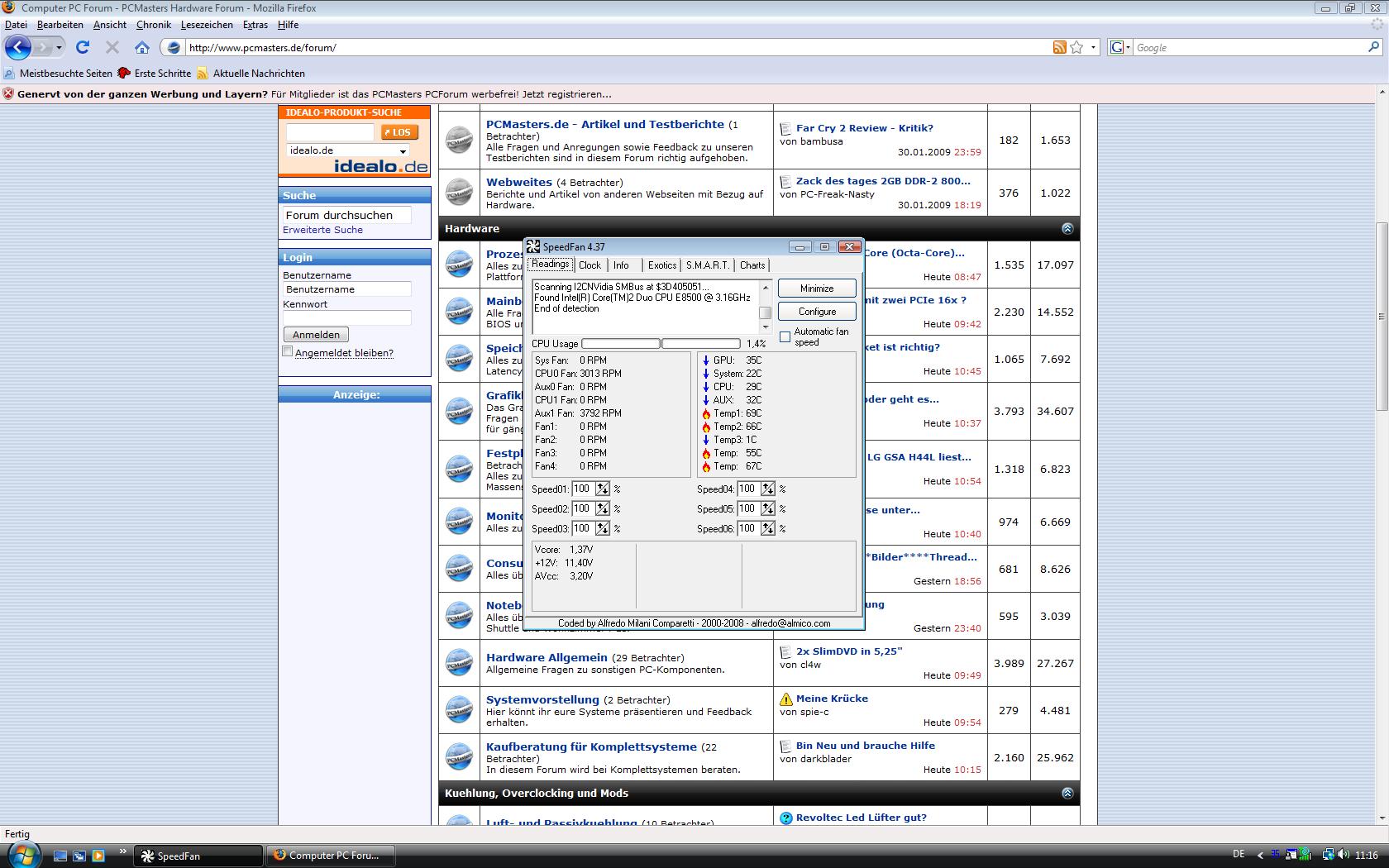The image size is (1389, 868).
Task: Click the search magnifier icon in search box
Action: click(1373, 47)
